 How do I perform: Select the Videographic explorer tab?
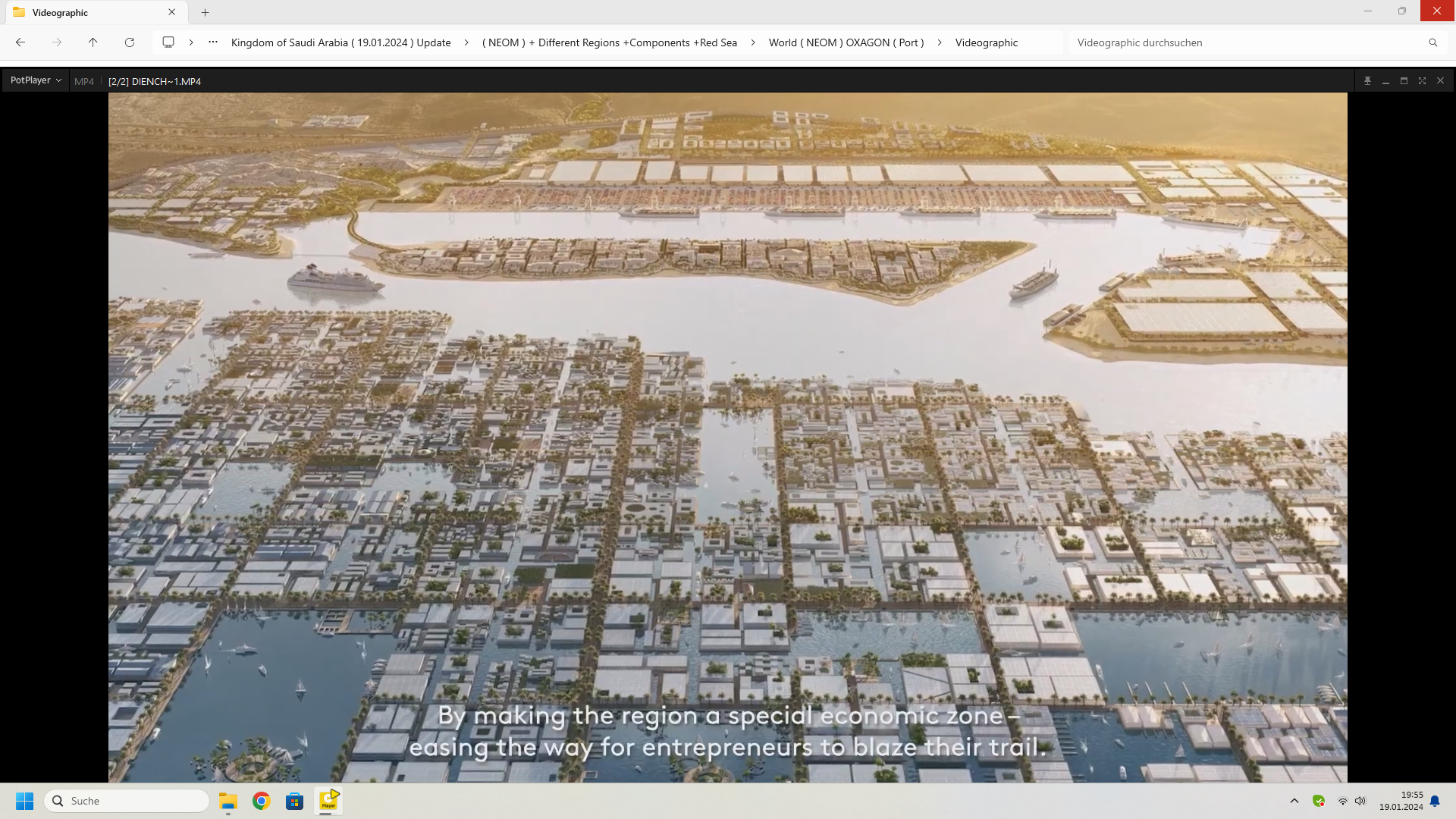(x=95, y=12)
